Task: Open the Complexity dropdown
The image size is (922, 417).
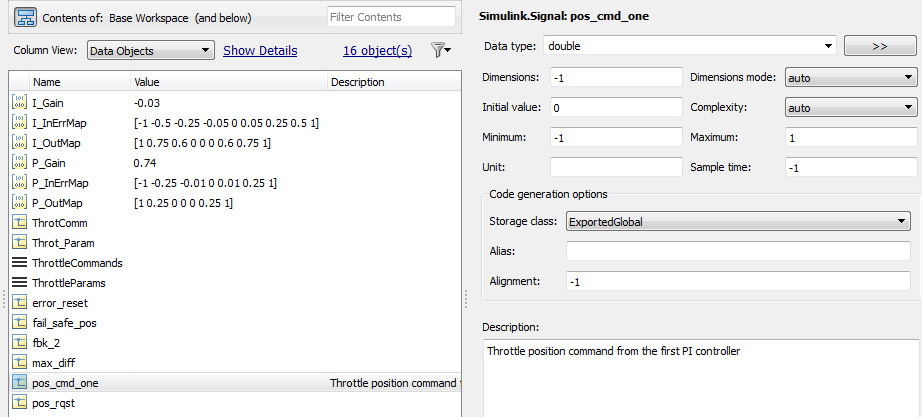Action: click(851, 107)
